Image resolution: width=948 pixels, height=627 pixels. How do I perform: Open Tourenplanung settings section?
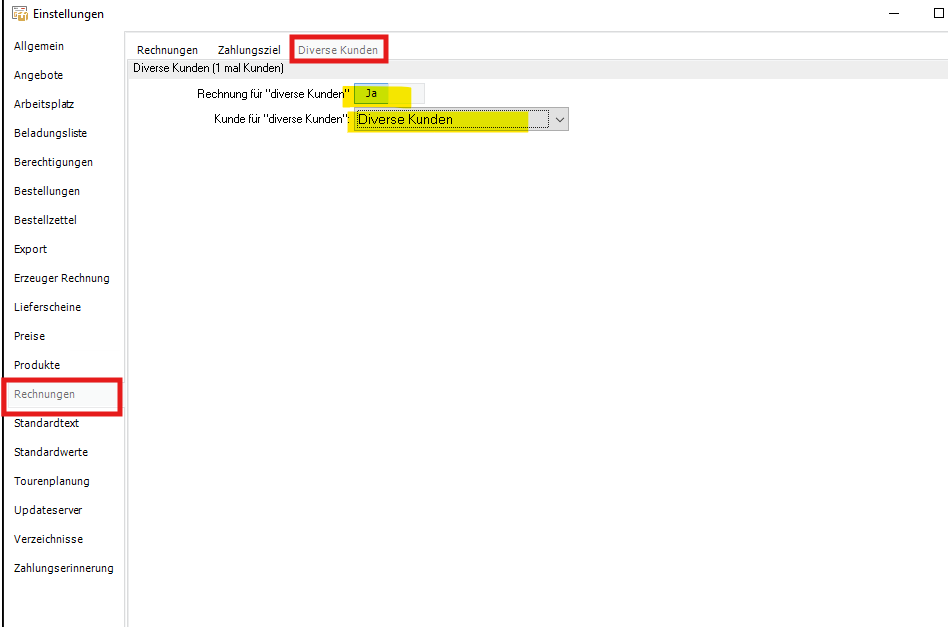pyautogui.click(x=51, y=481)
